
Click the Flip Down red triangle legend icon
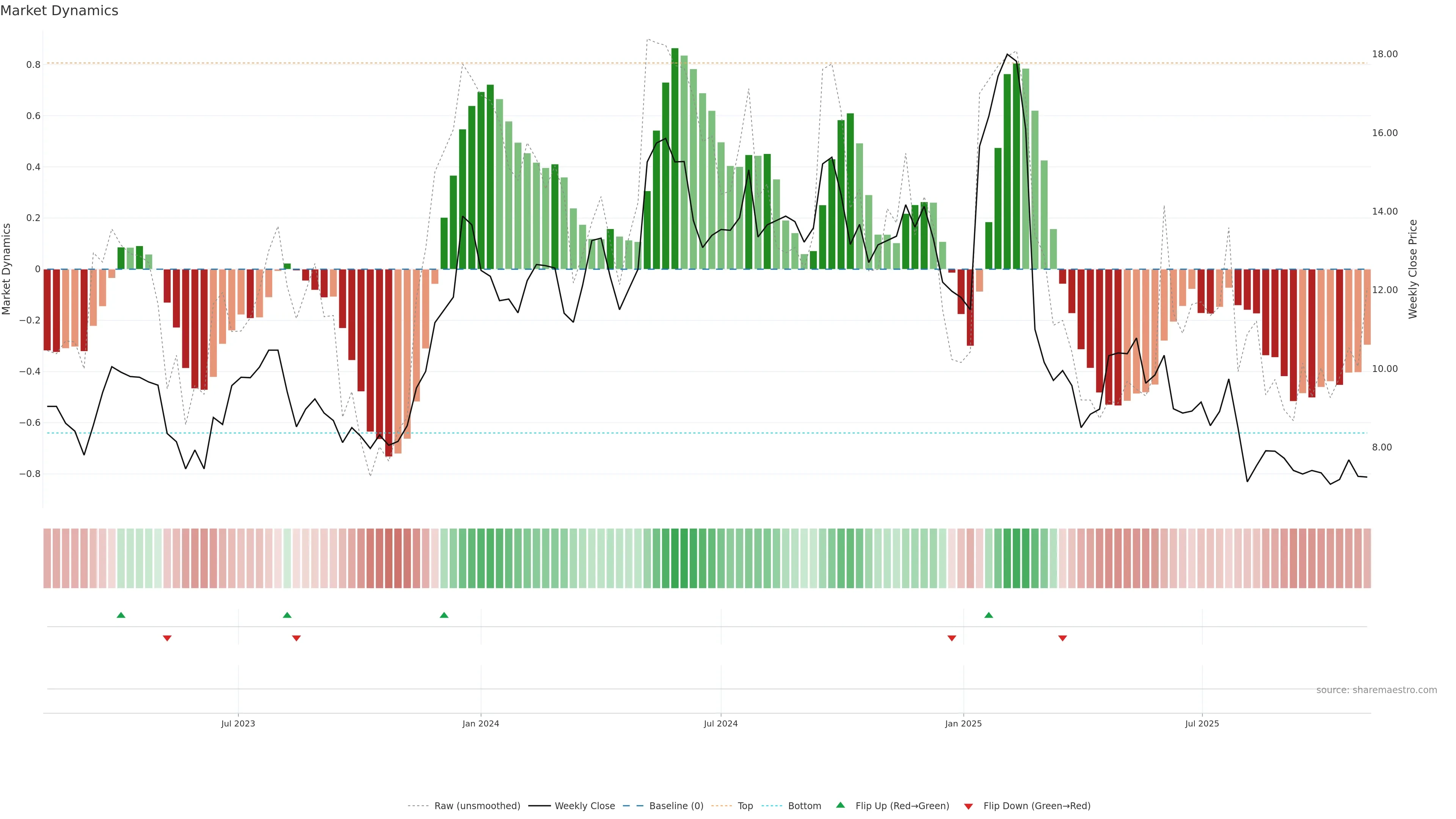click(968, 806)
